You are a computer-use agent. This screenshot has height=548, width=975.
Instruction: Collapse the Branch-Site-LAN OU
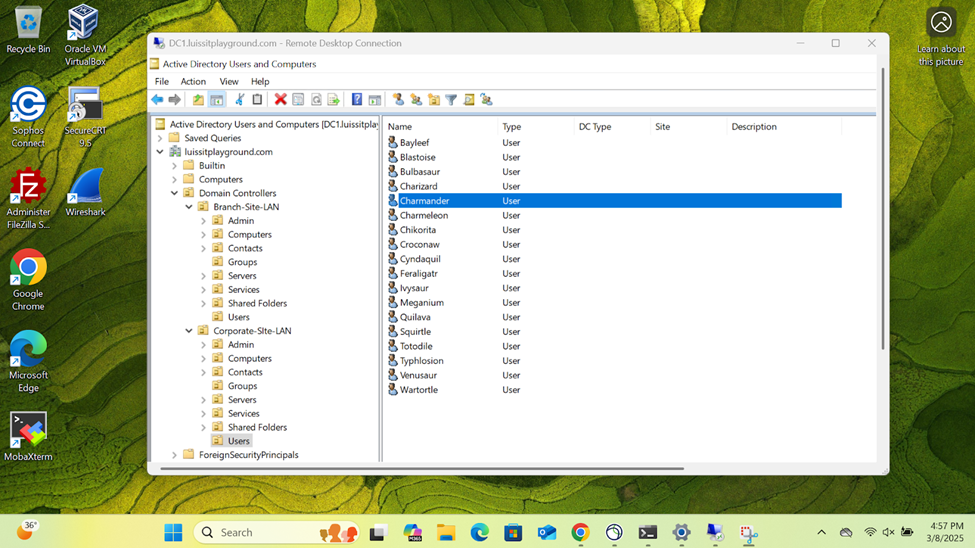point(189,207)
